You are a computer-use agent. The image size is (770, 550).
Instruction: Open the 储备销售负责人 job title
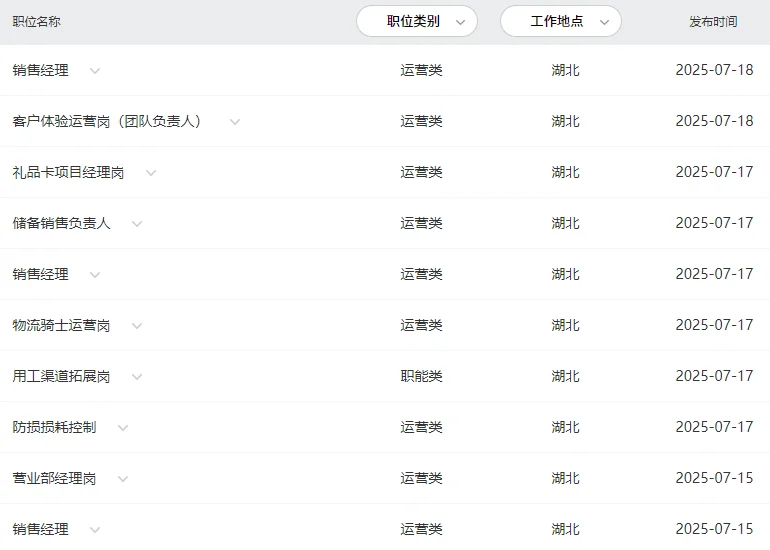tap(61, 223)
